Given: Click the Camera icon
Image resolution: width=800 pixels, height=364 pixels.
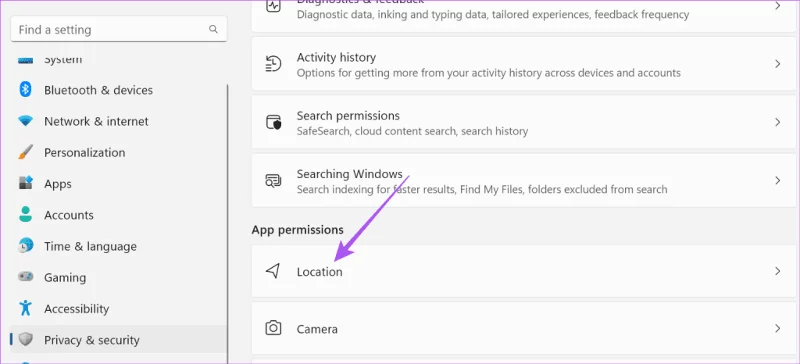Looking at the screenshot, I should pyautogui.click(x=273, y=328).
